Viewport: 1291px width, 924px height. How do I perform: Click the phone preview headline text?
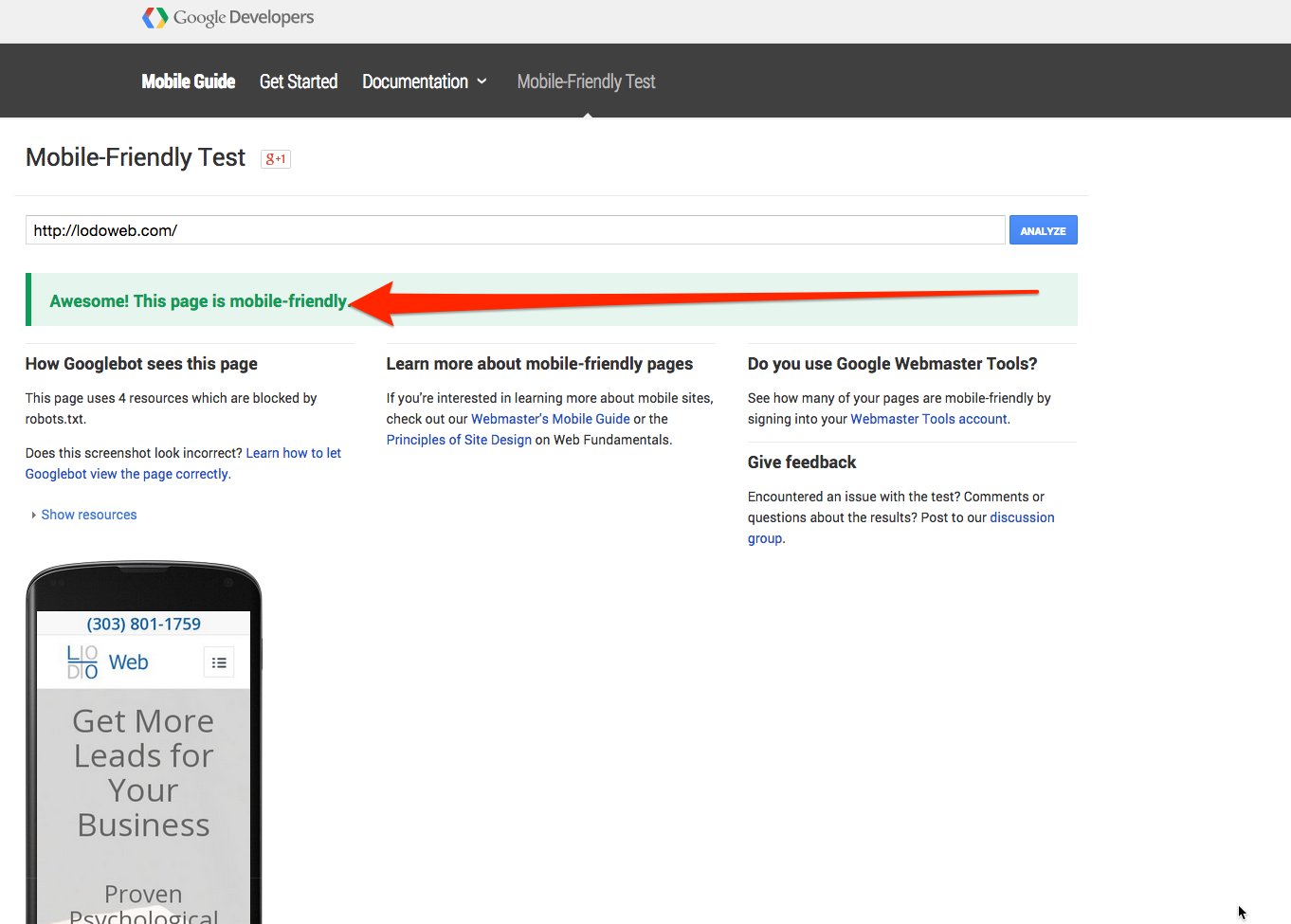(144, 772)
